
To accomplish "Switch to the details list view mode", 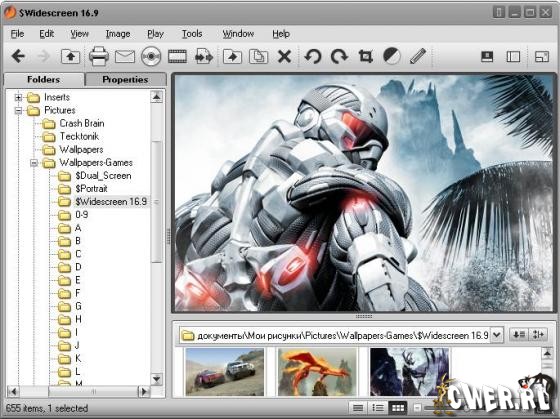I will click(358, 408).
